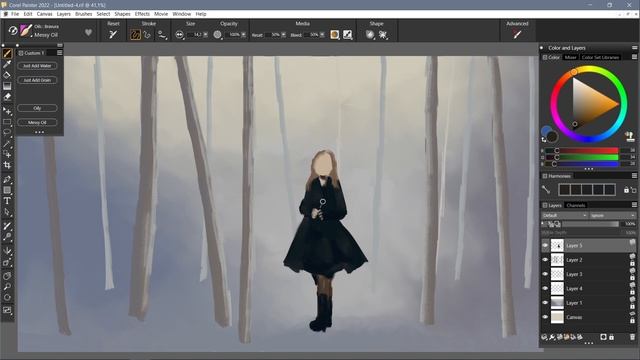Select the Brush tool in the toolbox
This screenshot has width=640, height=360.
click(x=7, y=53)
